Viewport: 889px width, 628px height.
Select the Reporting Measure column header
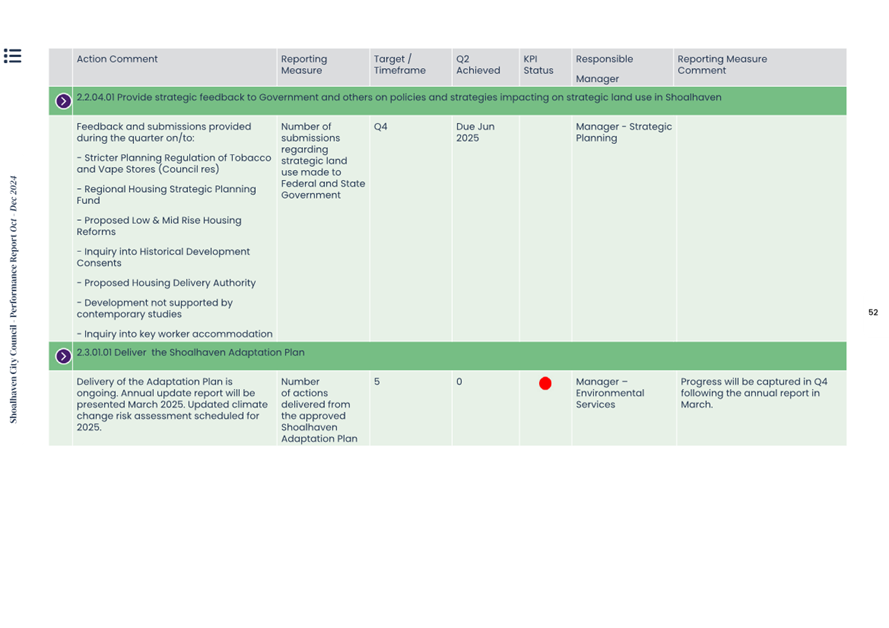point(304,65)
